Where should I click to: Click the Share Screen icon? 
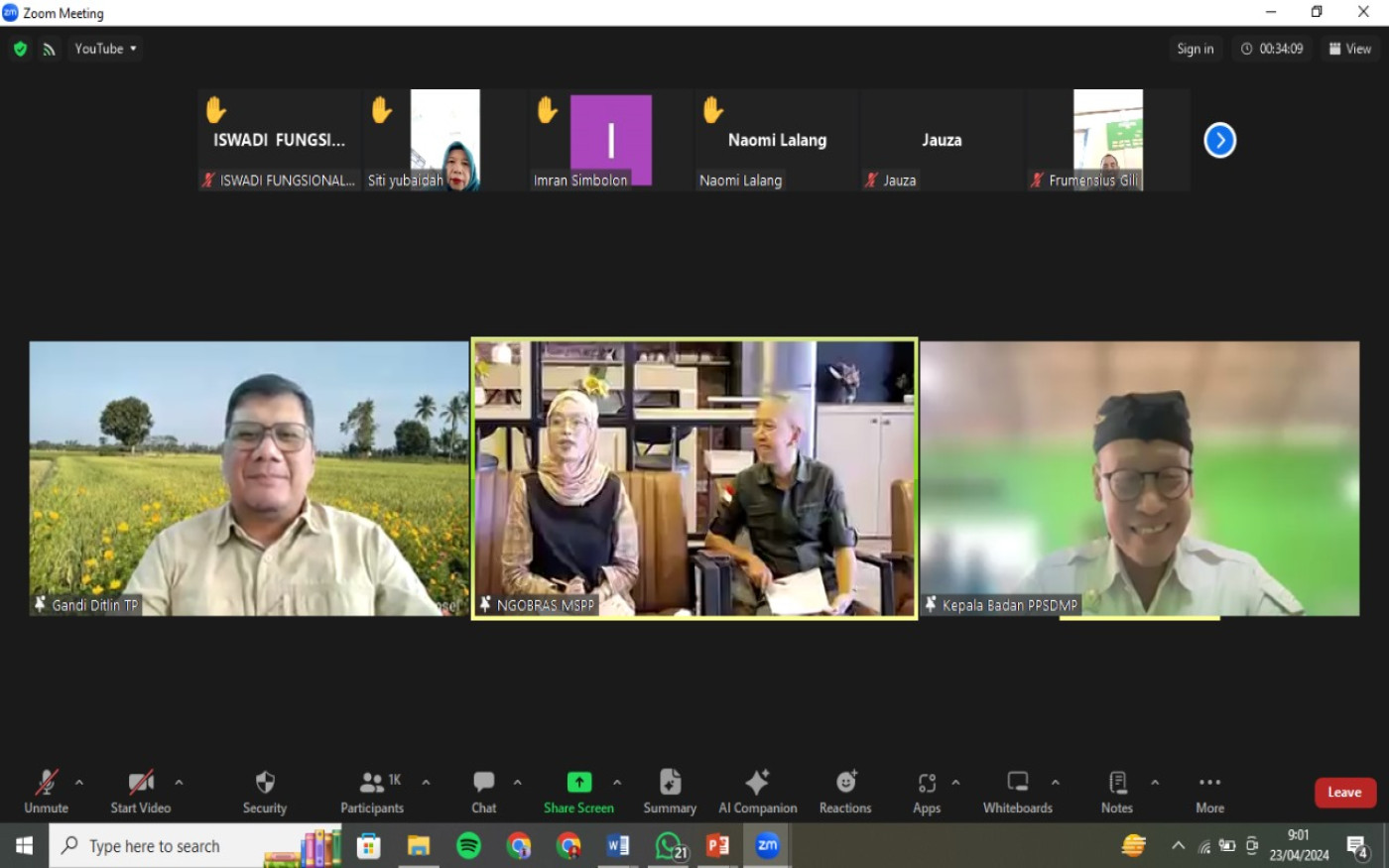[x=578, y=783]
